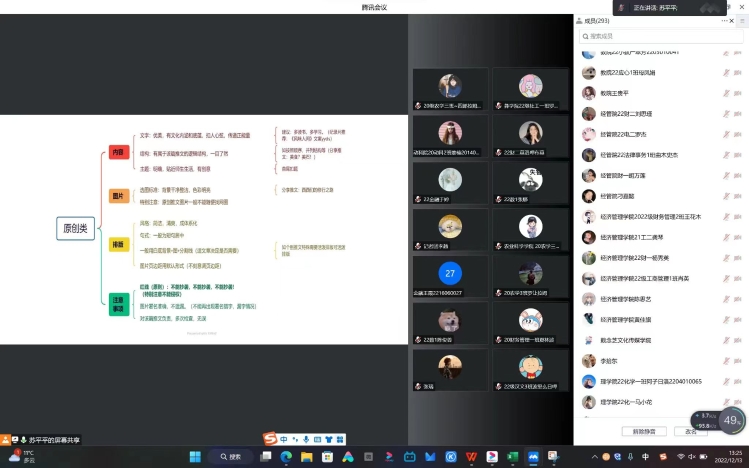Screen dimensions: 749x468
Task: Click the 改名 button
Action: [x=691, y=432]
